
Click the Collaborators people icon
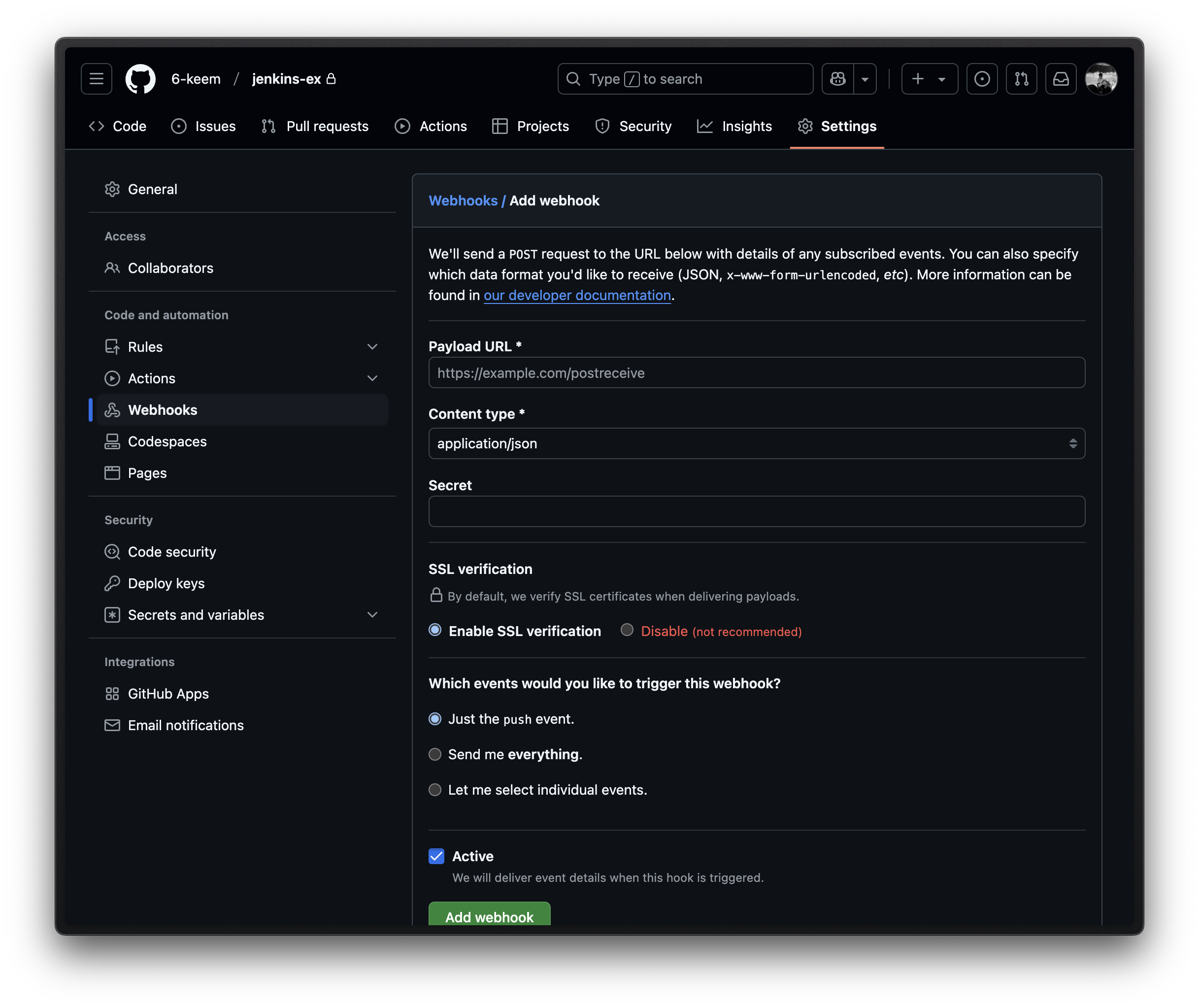112,268
